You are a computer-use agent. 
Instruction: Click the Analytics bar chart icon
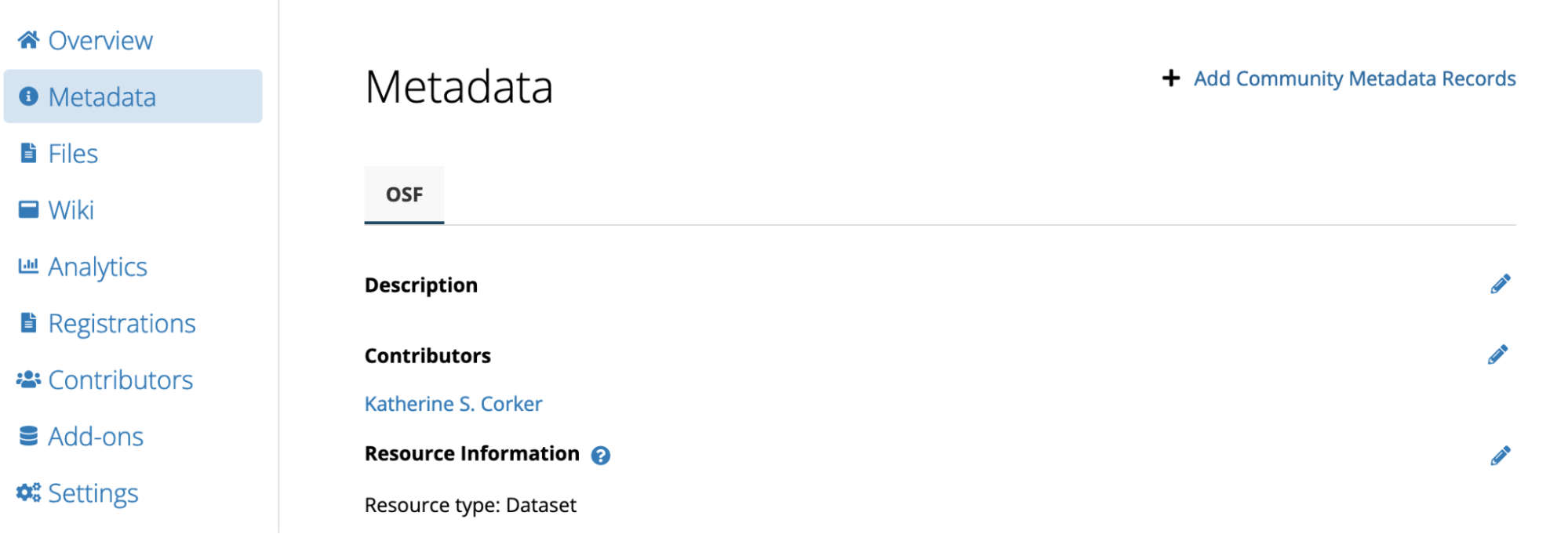click(x=29, y=266)
